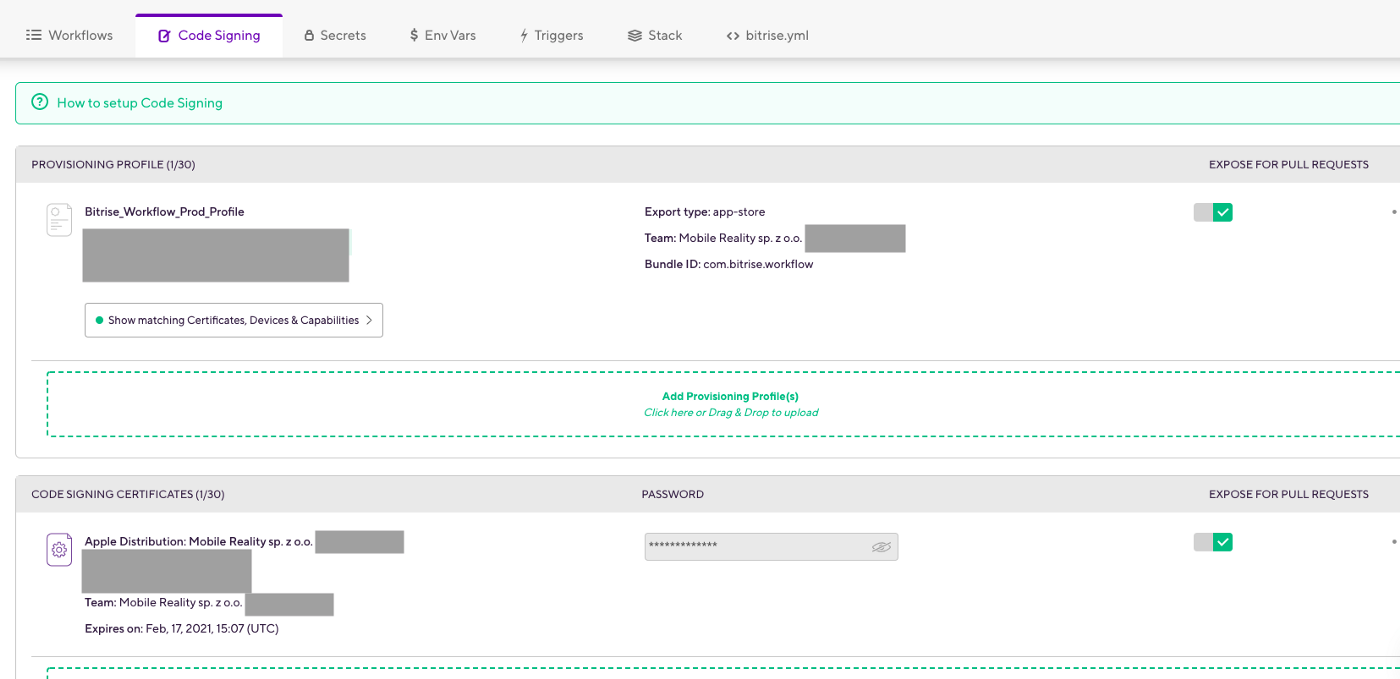The width and height of the screenshot is (1400, 679).
Task: Click the Provisioning Profile (1/30) header
Action: click(113, 164)
